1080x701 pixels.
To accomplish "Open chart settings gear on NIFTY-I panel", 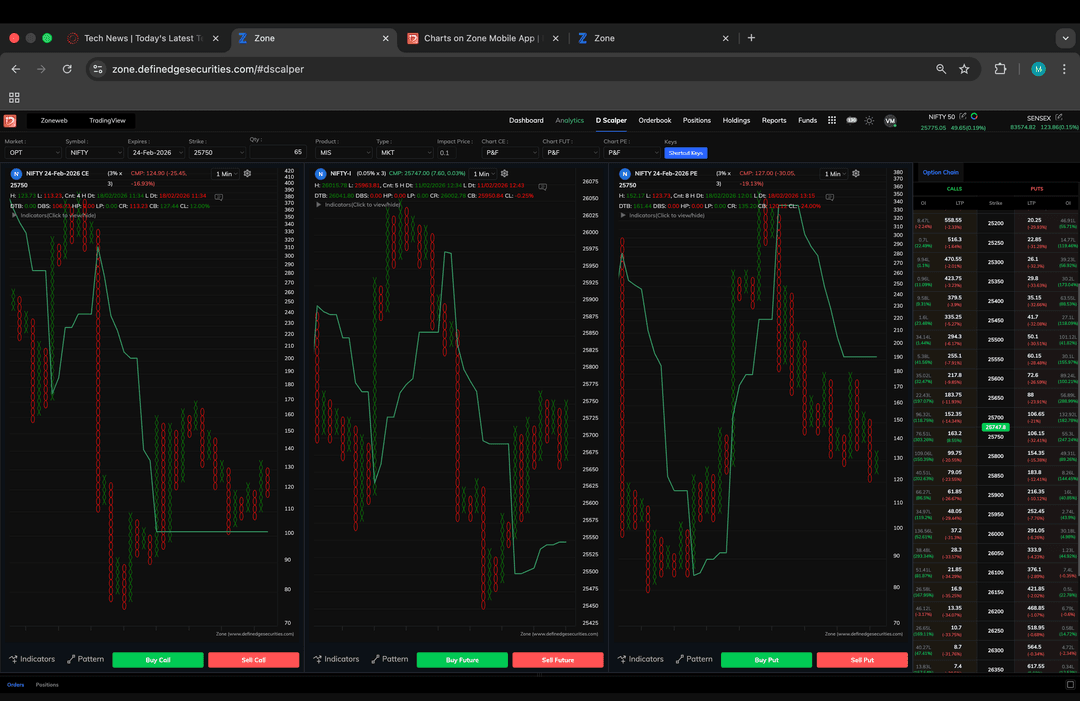I will click(503, 173).
